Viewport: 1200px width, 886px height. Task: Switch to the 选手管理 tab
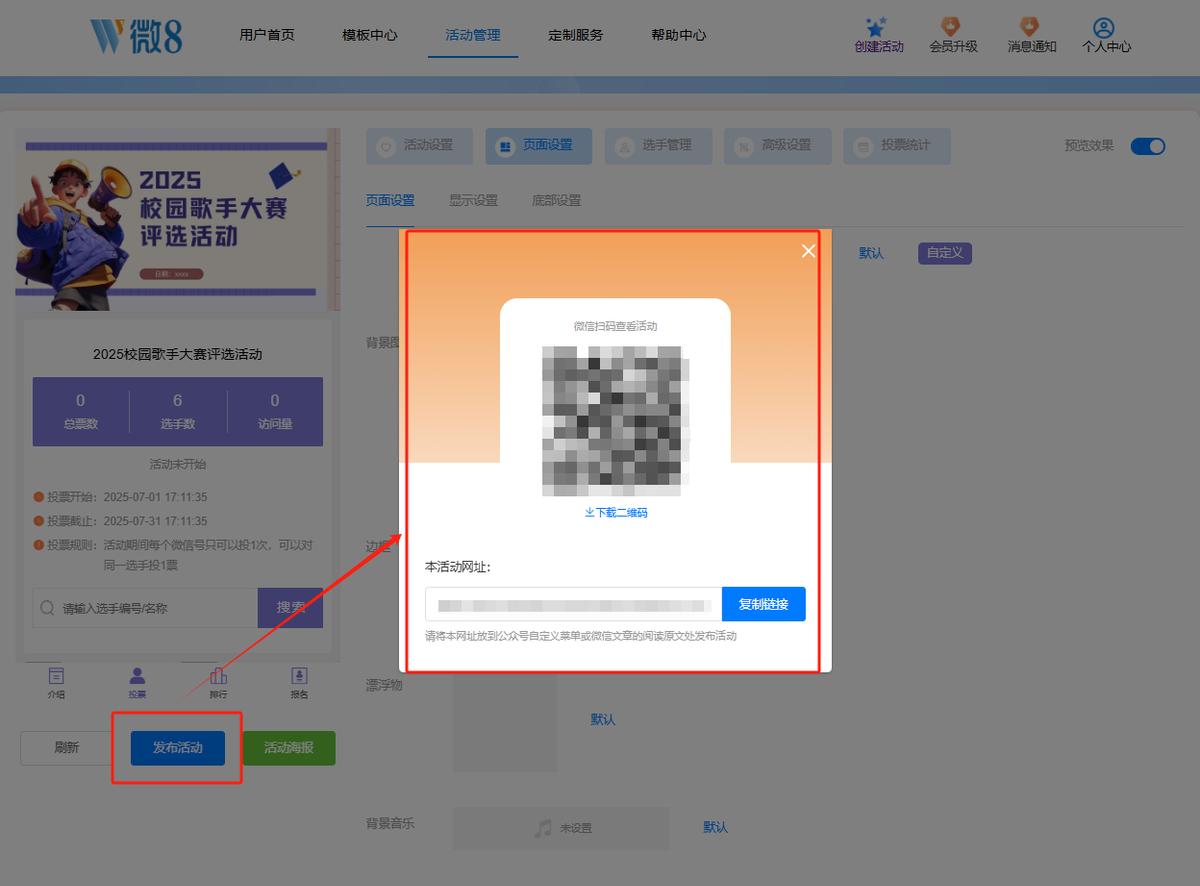pos(657,146)
